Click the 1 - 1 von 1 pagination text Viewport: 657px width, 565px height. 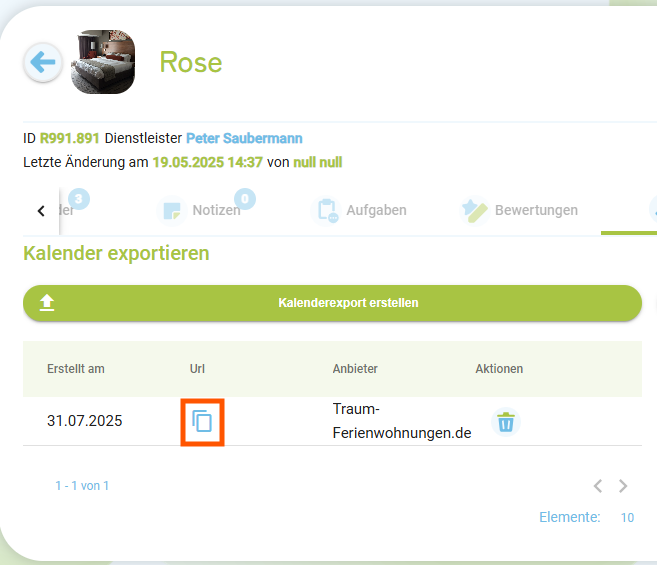(x=82, y=486)
